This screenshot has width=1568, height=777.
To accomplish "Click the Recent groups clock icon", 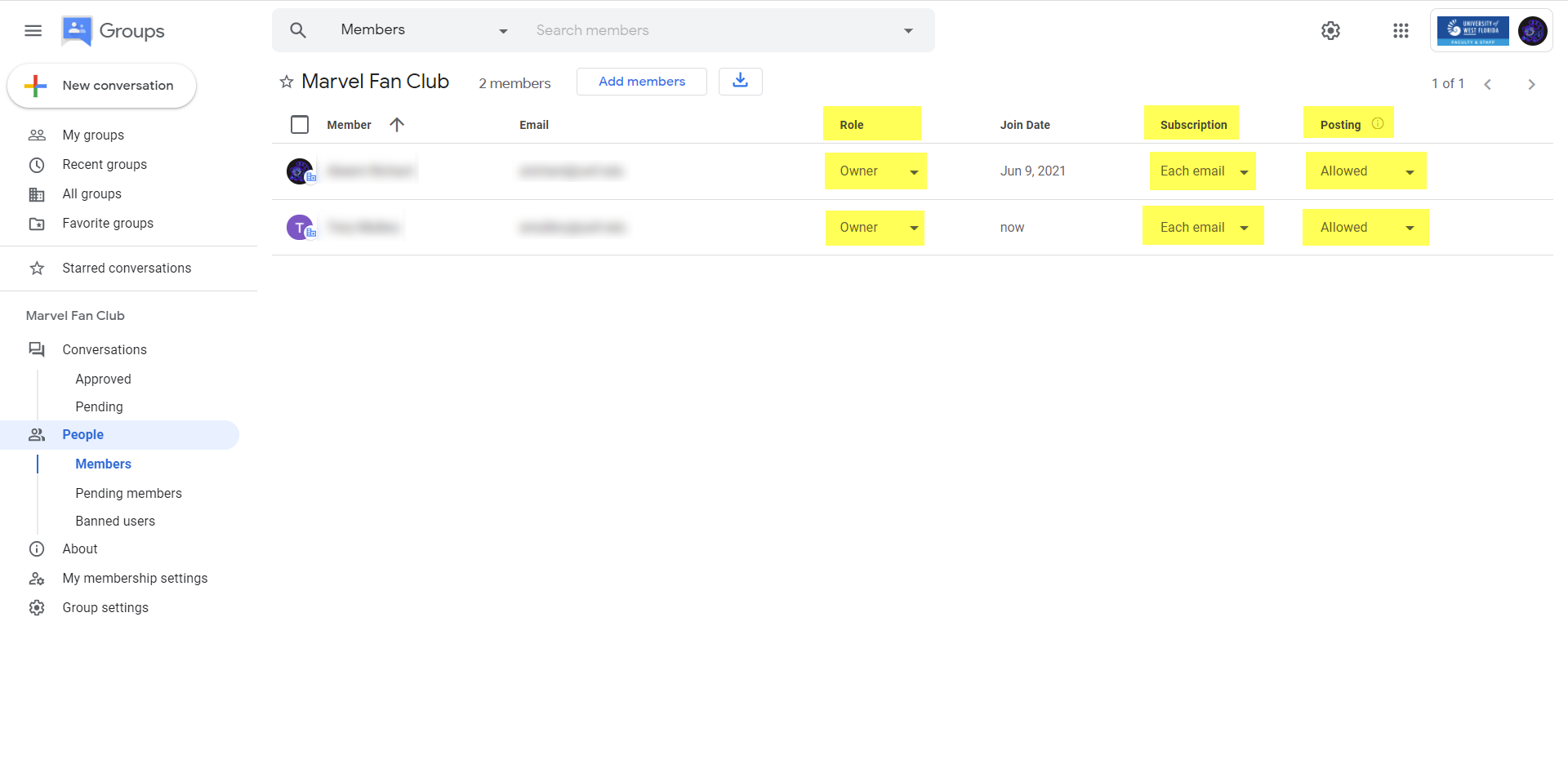I will 37,165.
